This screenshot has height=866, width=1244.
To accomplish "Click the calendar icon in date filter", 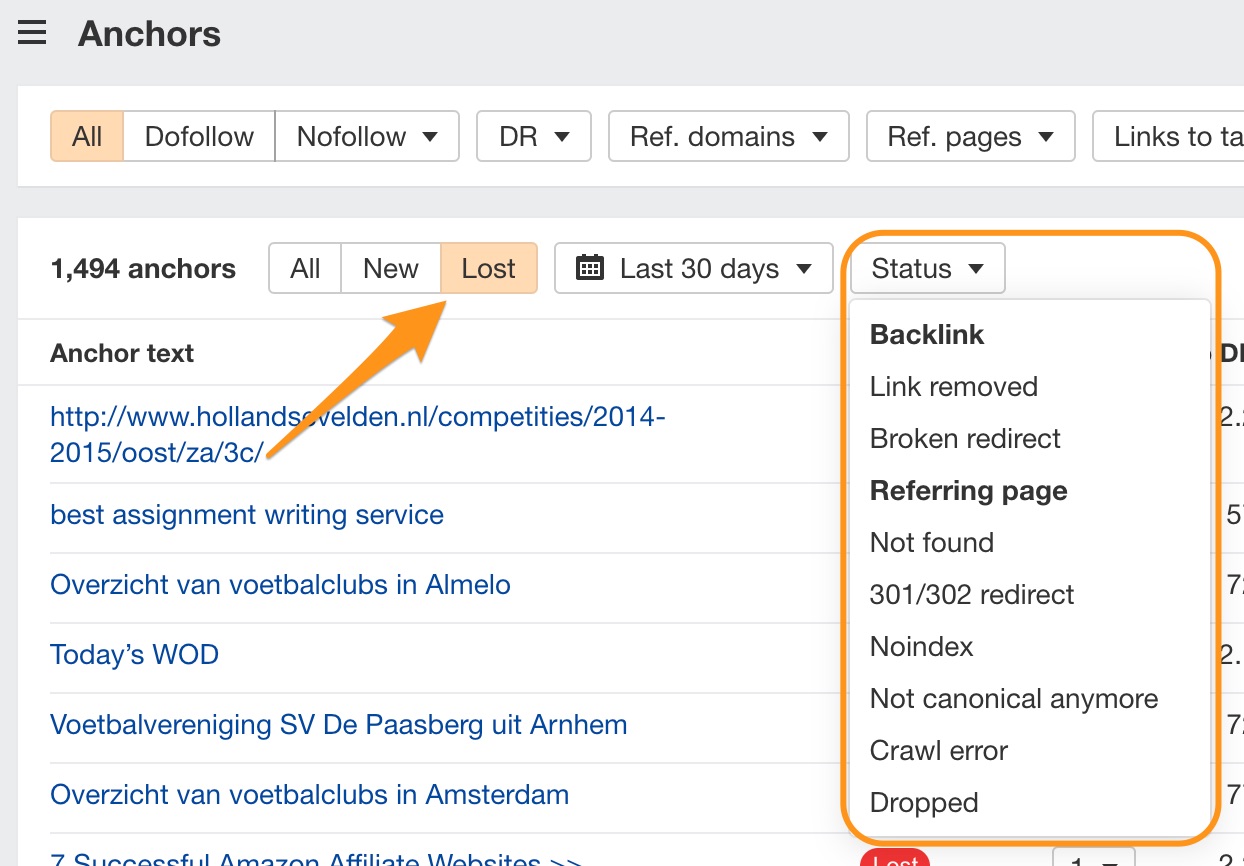I will (591, 269).
